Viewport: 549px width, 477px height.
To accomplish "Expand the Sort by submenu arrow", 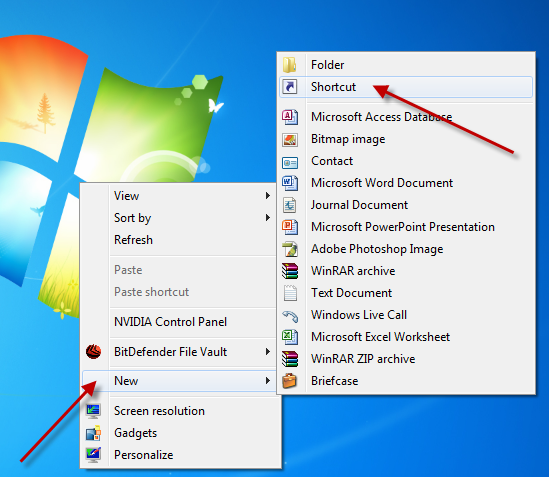I will (x=268, y=217).
